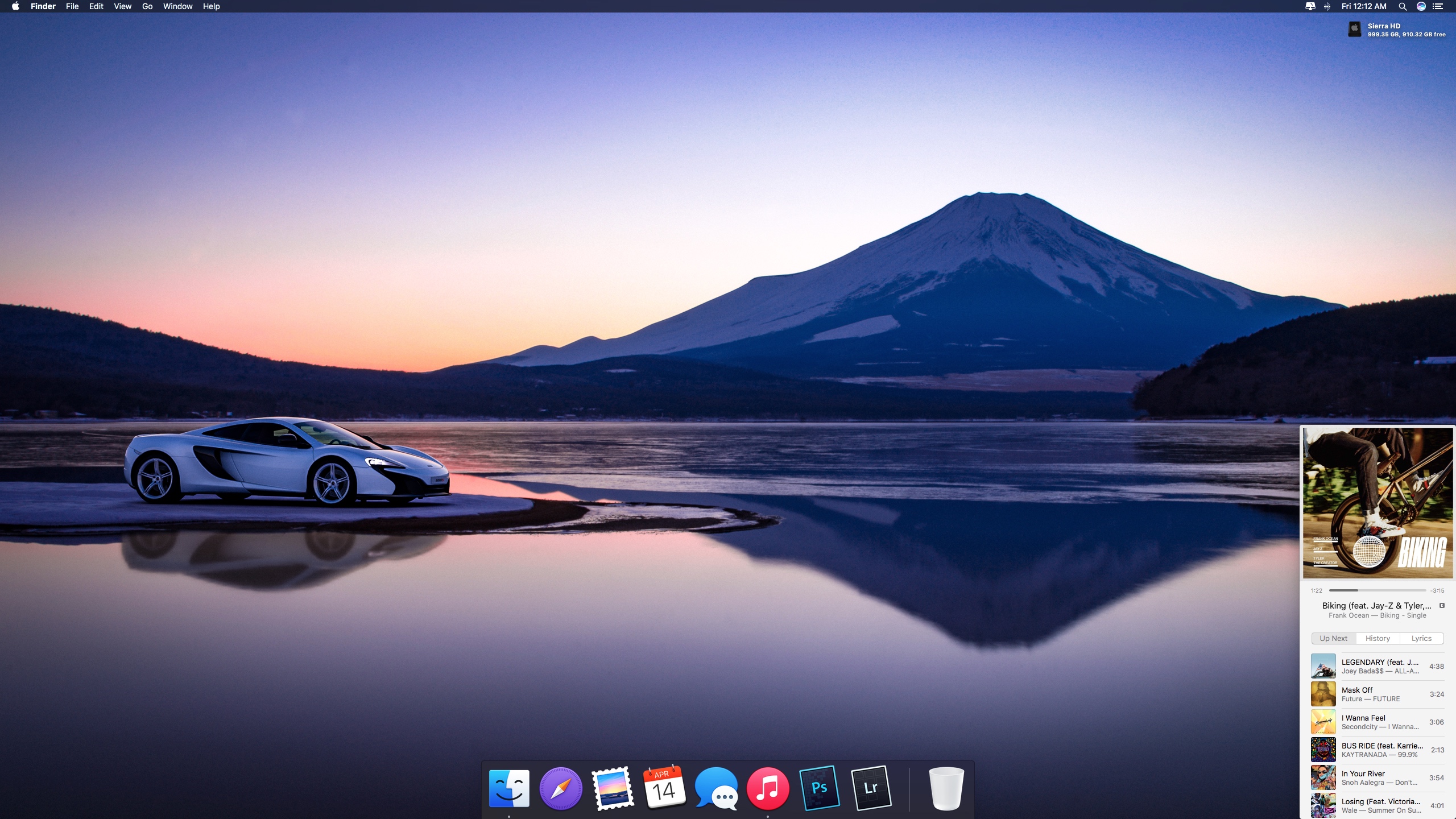Click the Biking album artwork
Image resolution: width=1456 pixels, height=819 pixels.
pos(1378,503)
